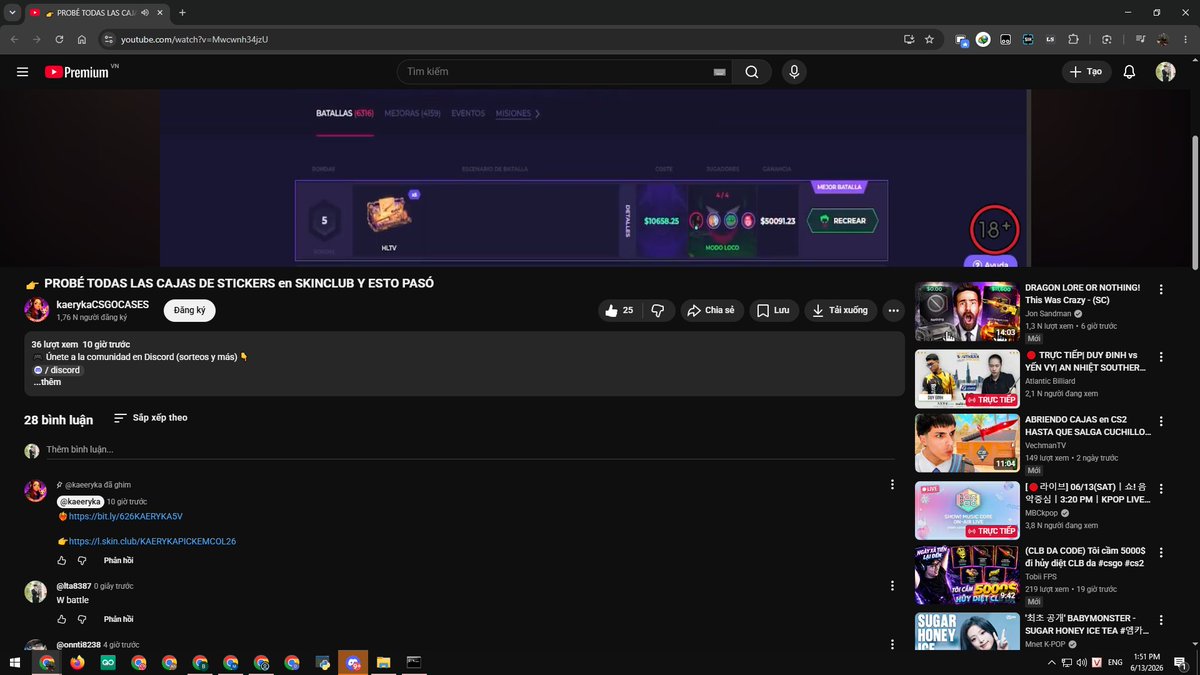Open the on-screen keyboard in search box
The height and width of the screenshot is (675, 1200).
pyautogui.click(x=719, y=72)
